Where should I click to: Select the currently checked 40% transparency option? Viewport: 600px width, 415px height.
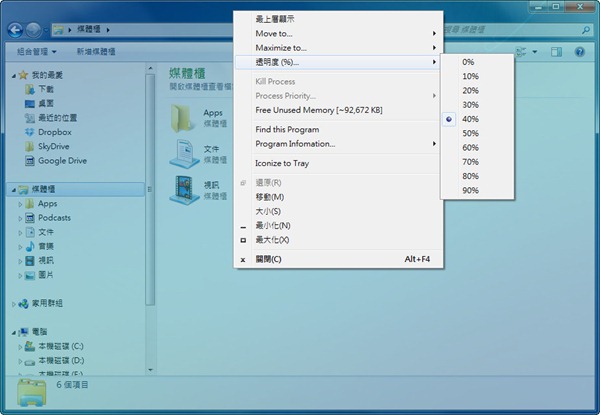[477, 119]
